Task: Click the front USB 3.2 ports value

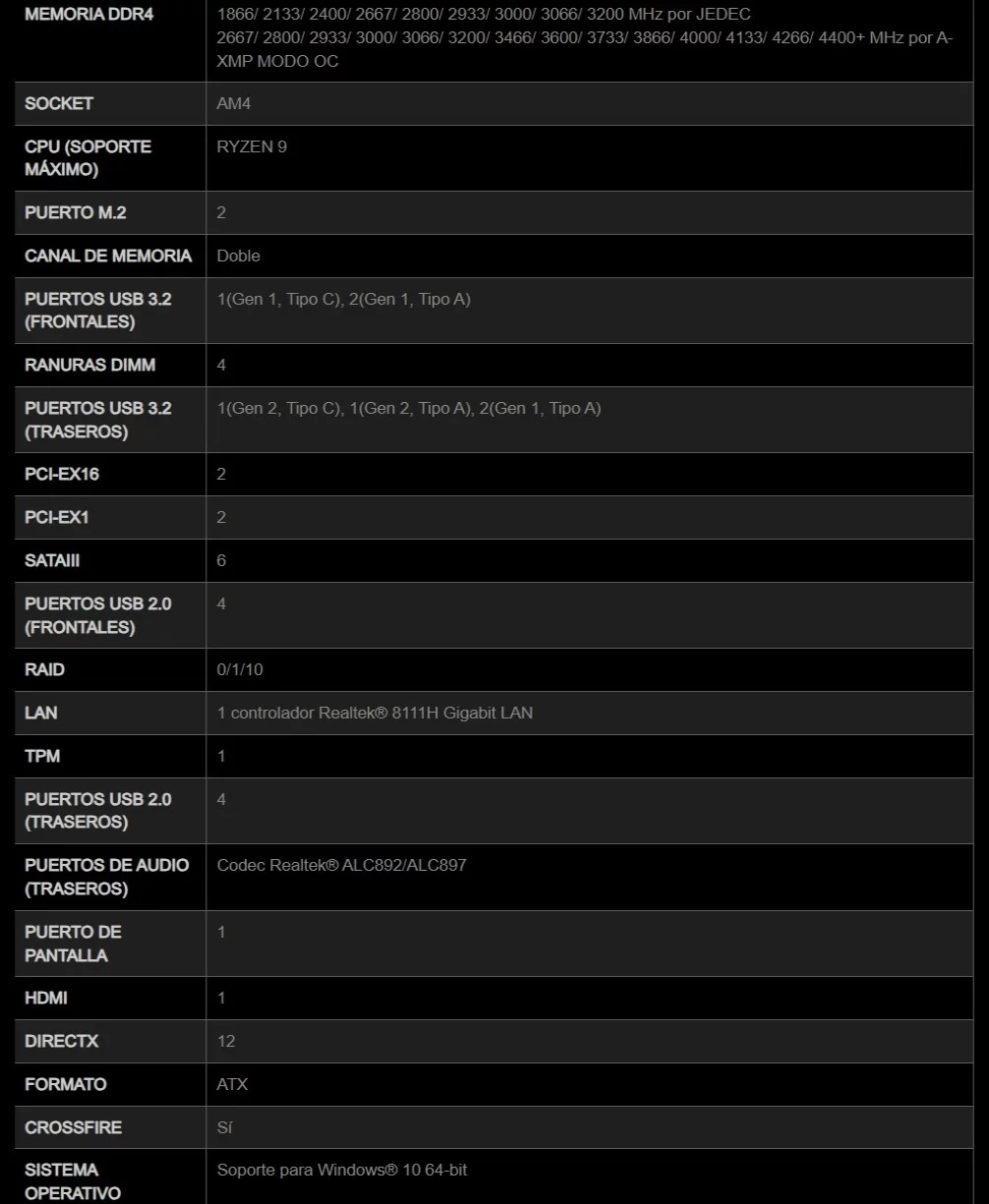Action: point(343,299)
